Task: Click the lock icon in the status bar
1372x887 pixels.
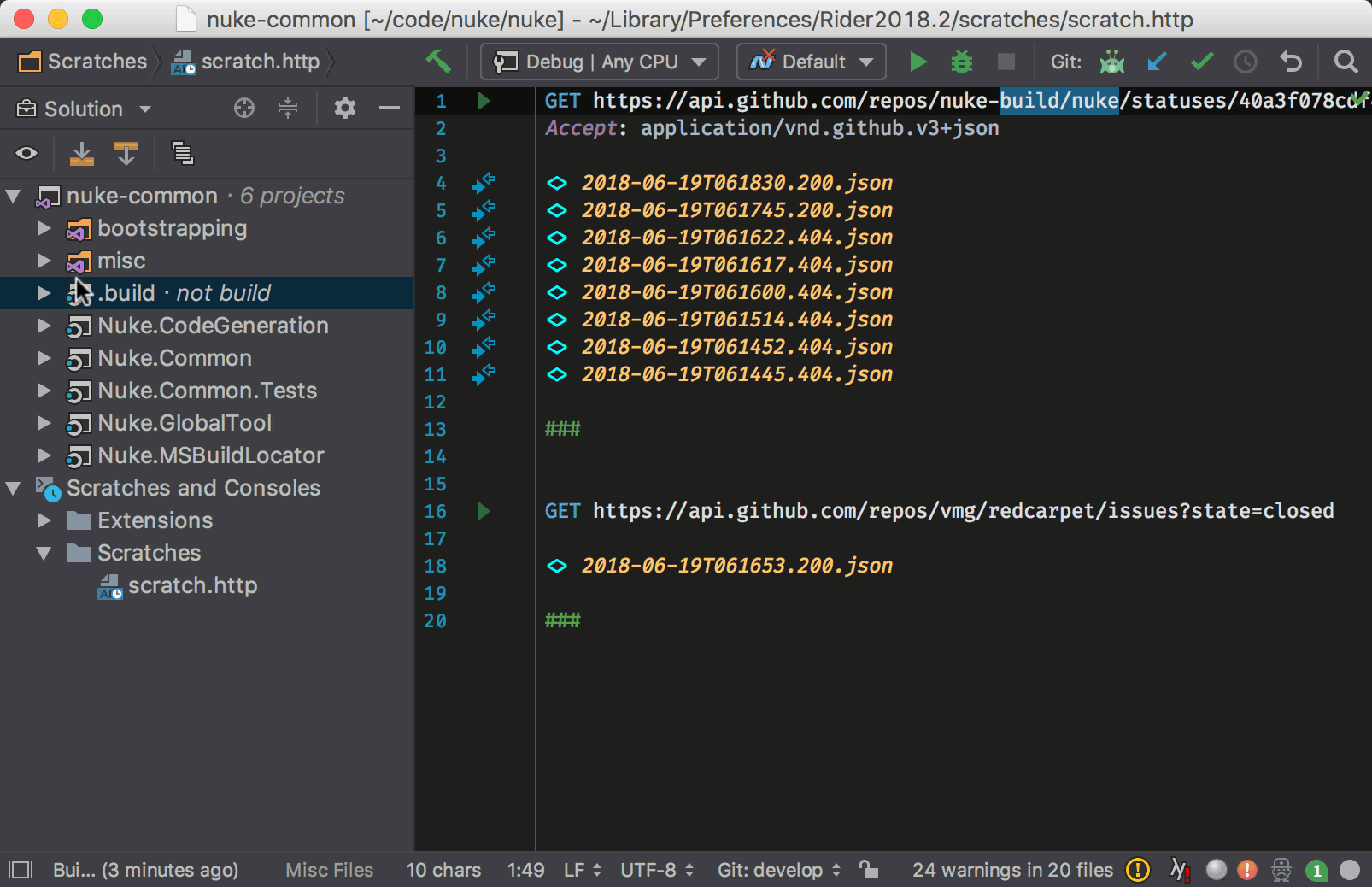Action: coord(869,869)
